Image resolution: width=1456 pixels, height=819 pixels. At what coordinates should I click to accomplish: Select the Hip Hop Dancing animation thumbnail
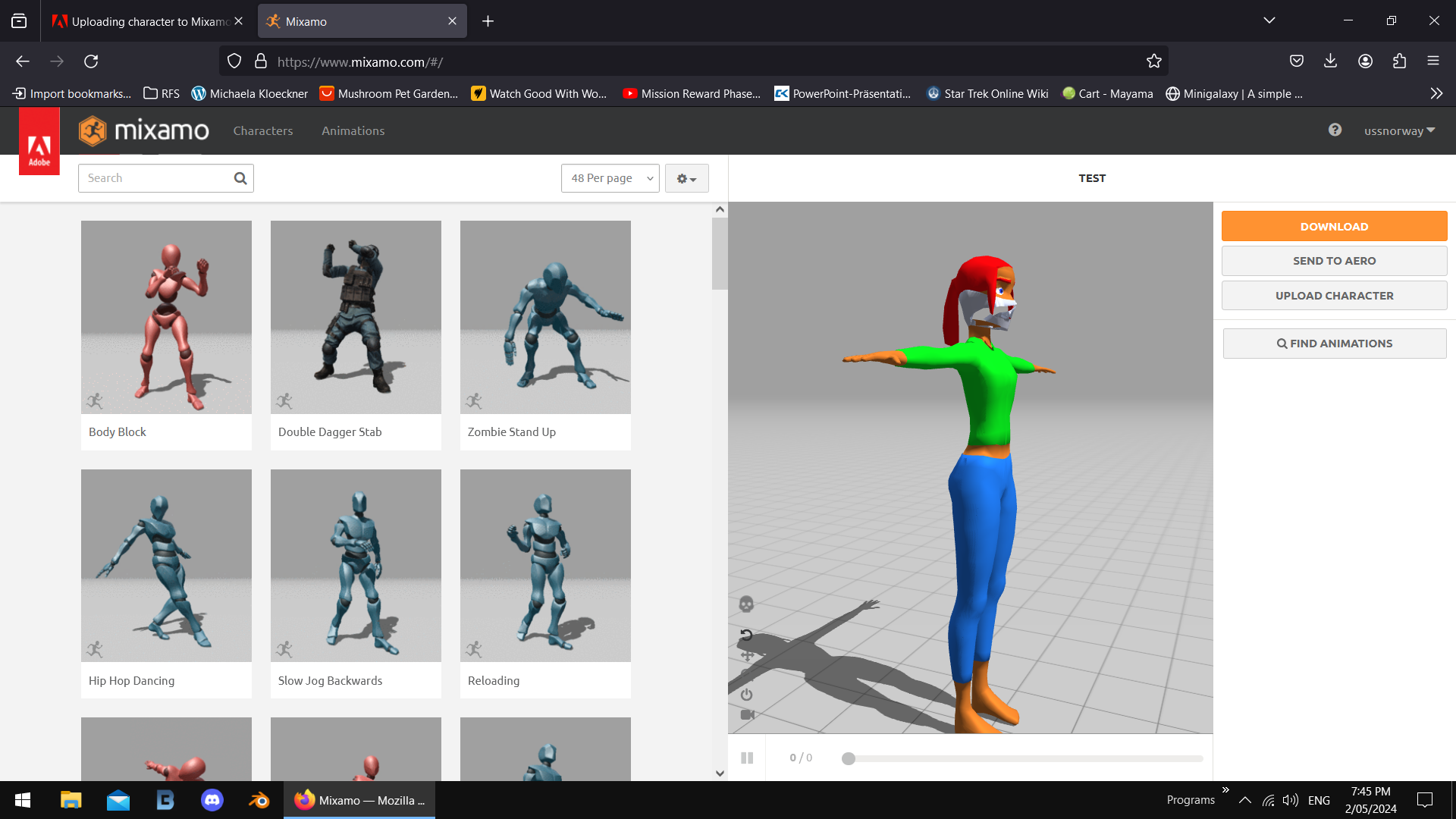coord(166,565)
